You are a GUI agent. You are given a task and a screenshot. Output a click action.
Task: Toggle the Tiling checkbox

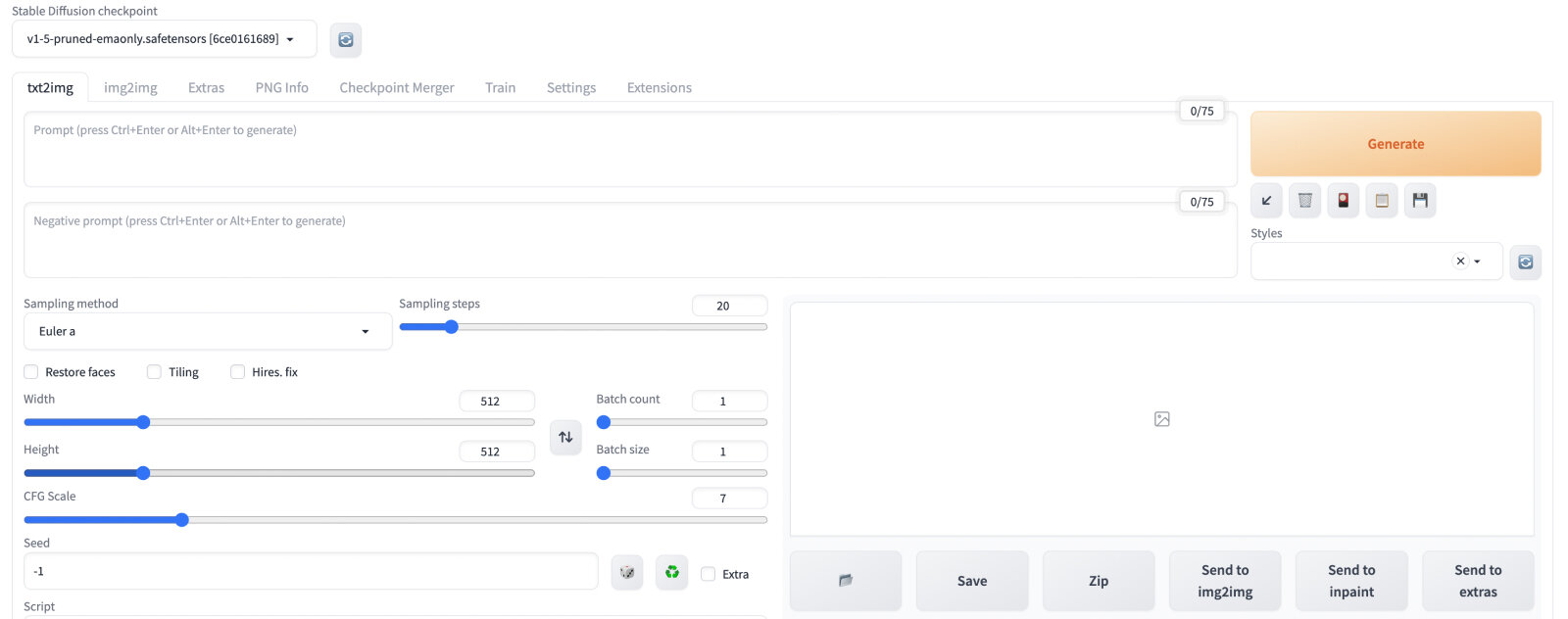point(154,372)
